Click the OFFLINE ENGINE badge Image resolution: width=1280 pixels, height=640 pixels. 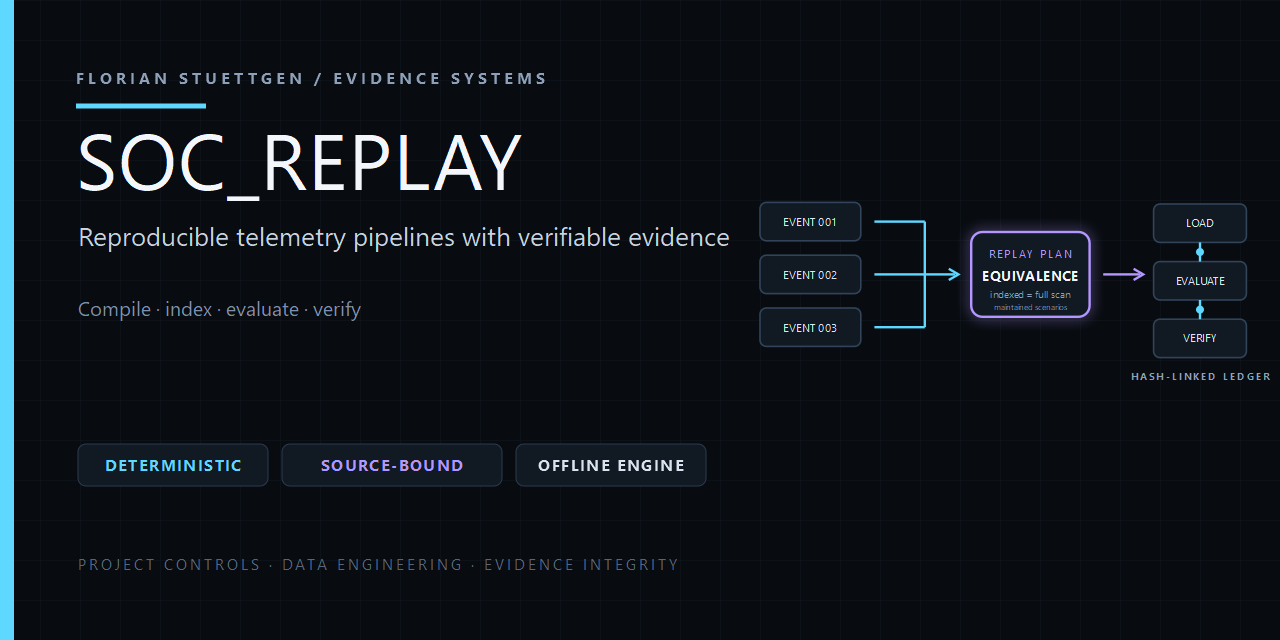coord(611,465)
